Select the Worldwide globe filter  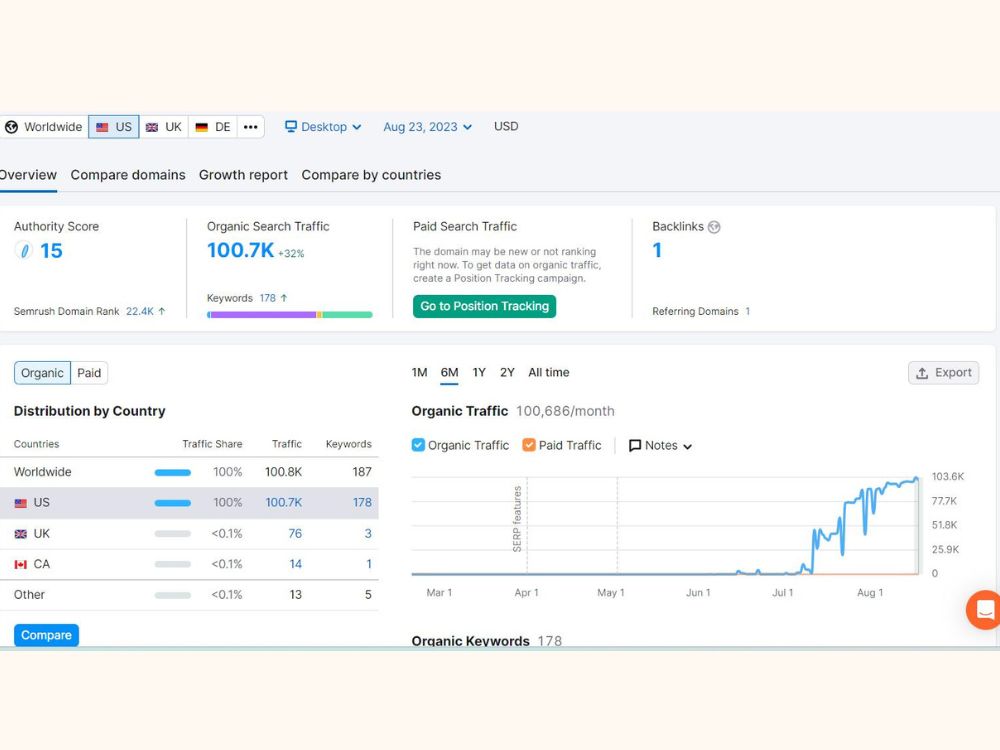(43, 127)
